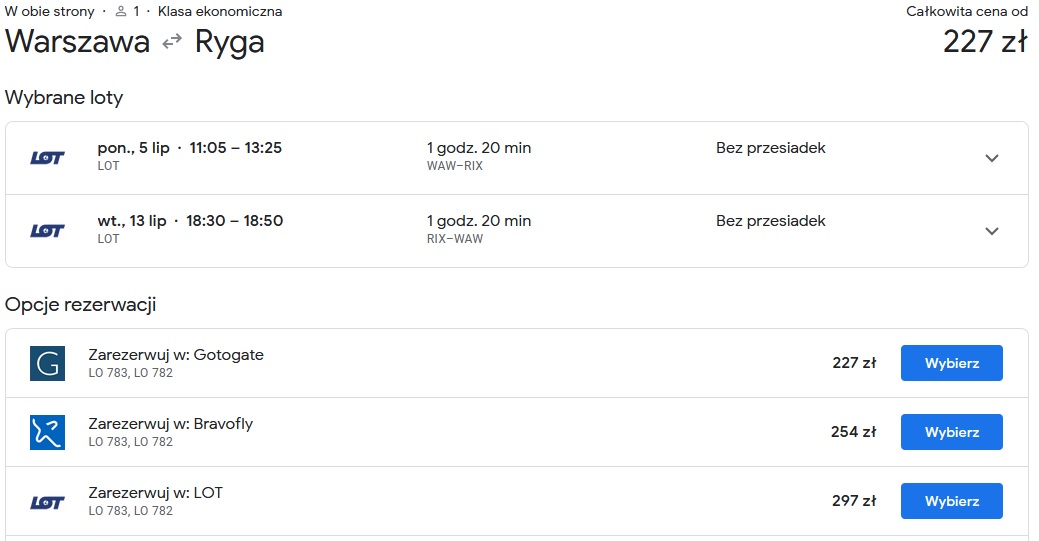Click the round-trip arrows between Warszawa and Ryga
The width and height of the screenshot is (1039, 541).
click(x=172, y=42)
